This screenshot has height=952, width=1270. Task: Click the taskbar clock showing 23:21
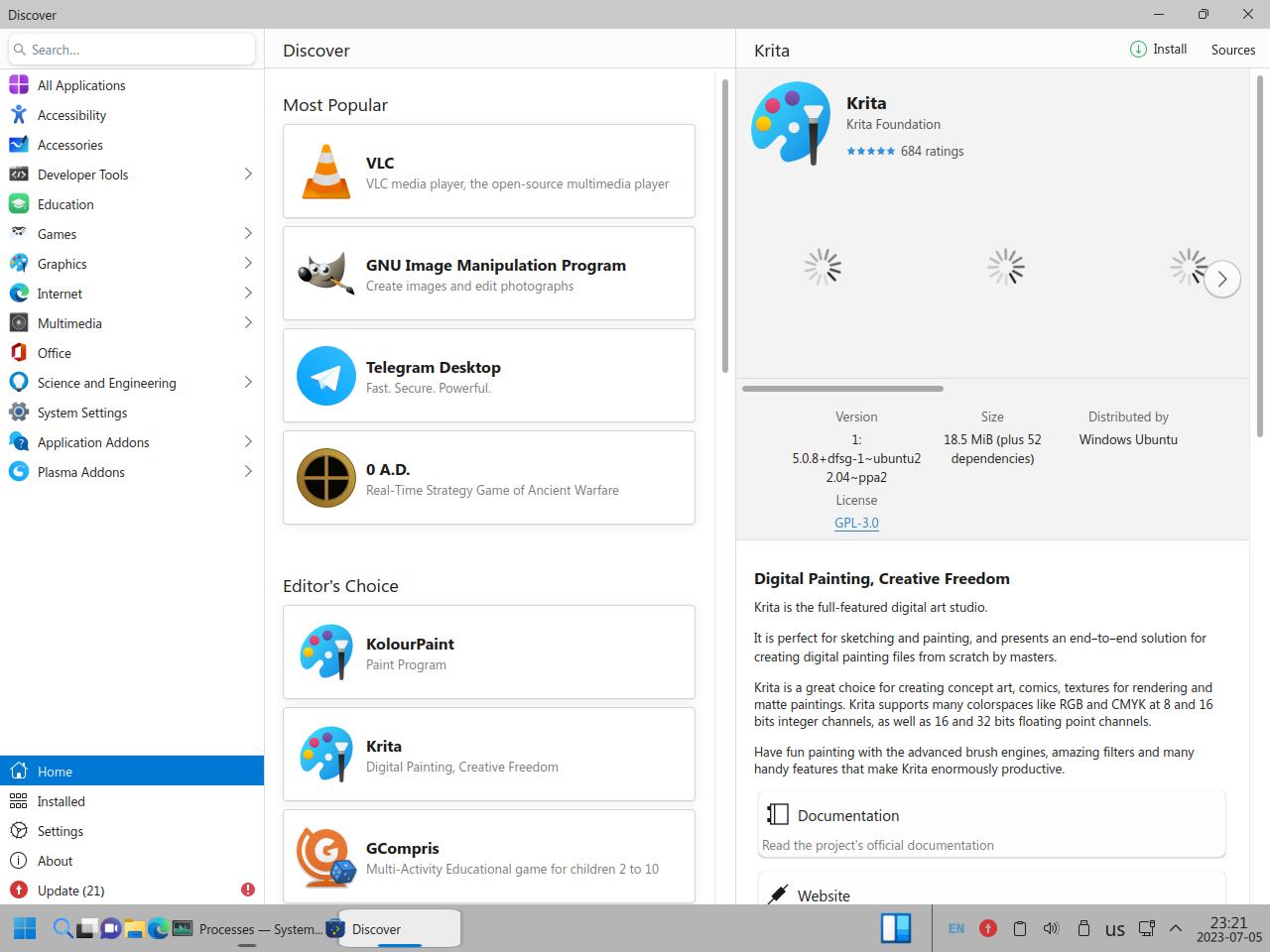[x=1228, y=929]
